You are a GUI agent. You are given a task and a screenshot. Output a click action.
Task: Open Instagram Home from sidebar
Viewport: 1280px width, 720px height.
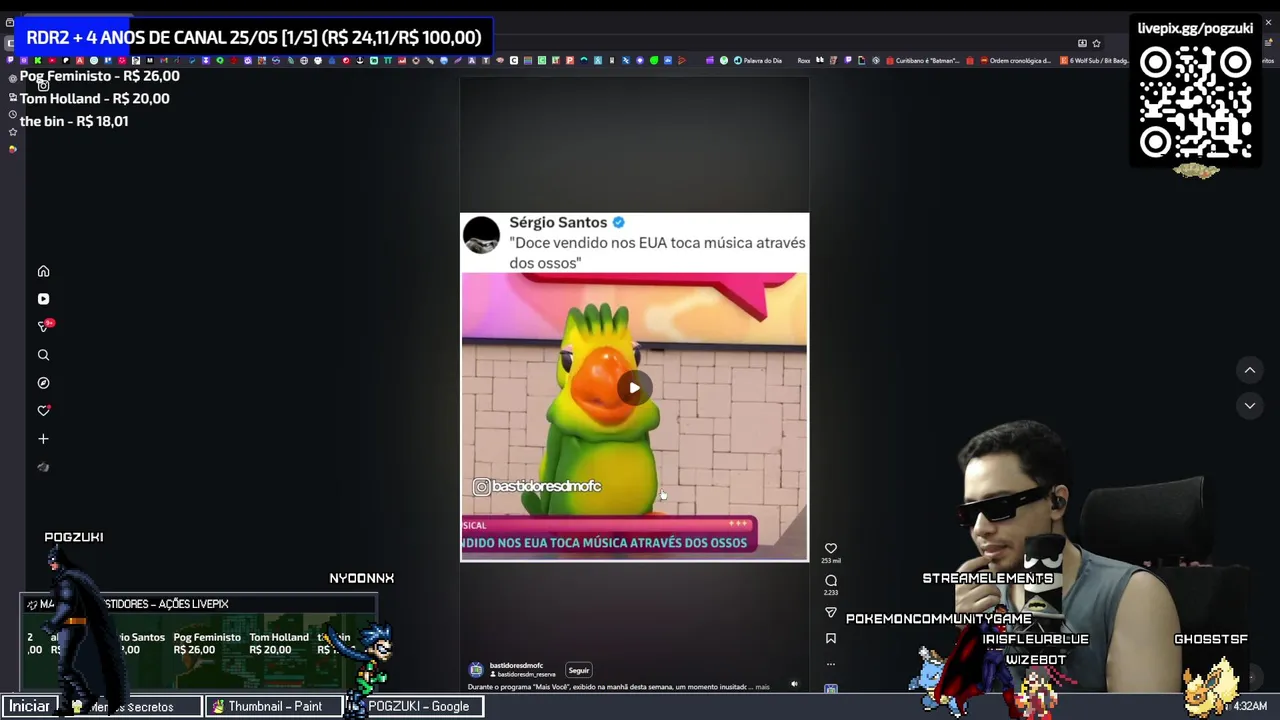pos(43,271)
